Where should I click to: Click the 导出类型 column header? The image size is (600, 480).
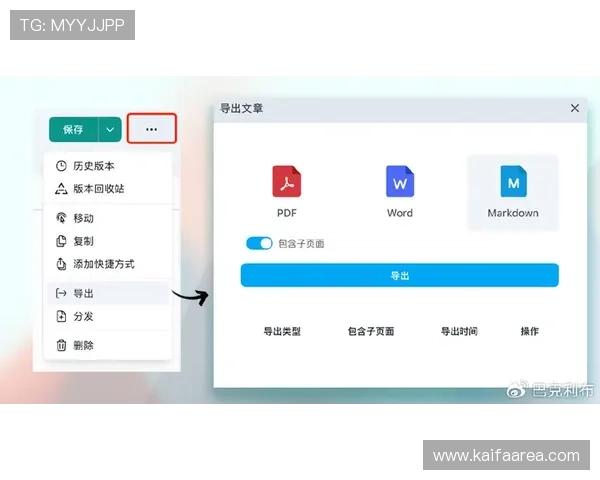[x=282, y=331]
